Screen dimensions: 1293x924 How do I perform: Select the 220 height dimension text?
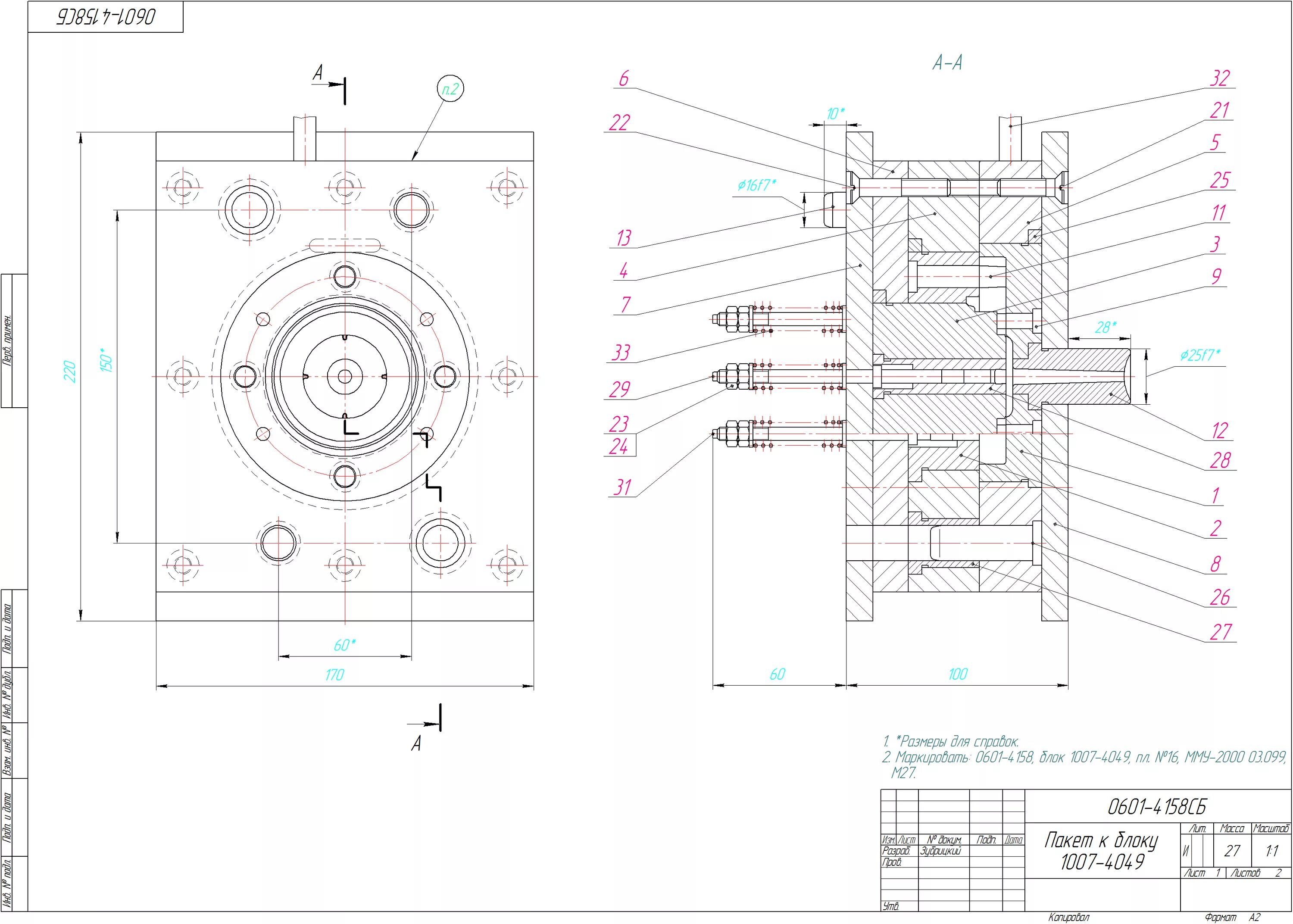(x=70, y=371)
